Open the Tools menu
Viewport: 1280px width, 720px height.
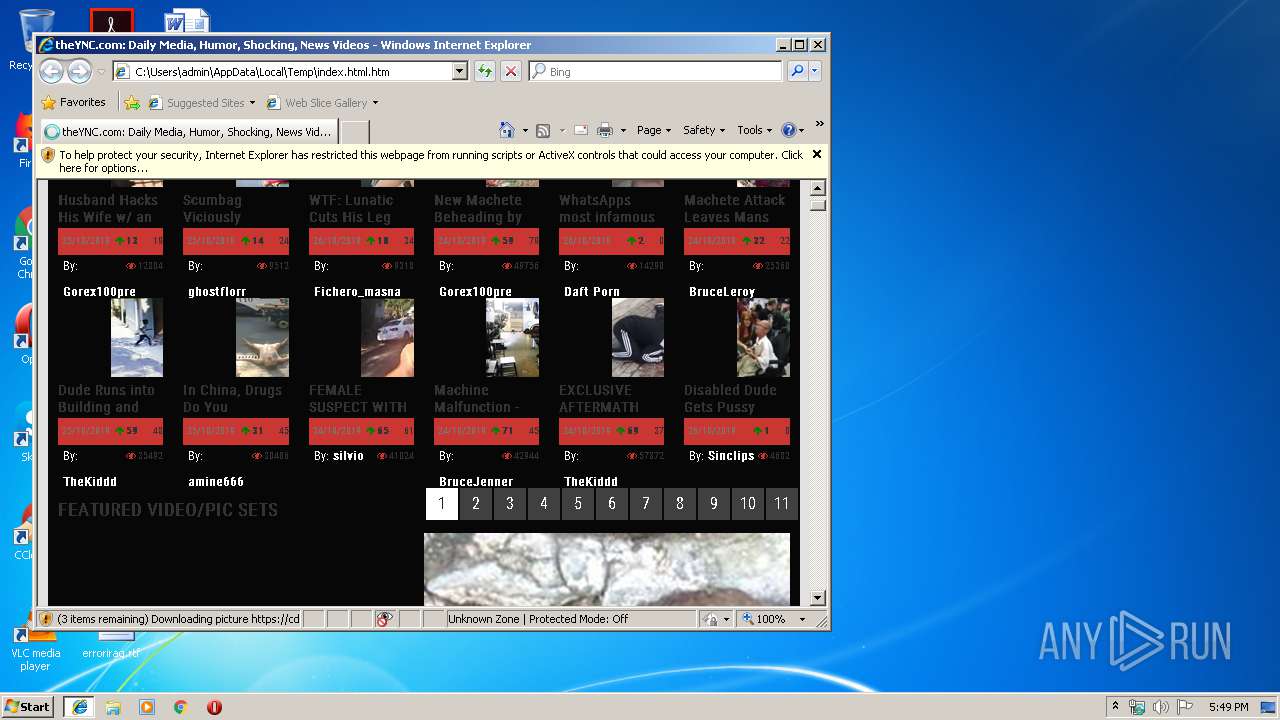[754, 130]
